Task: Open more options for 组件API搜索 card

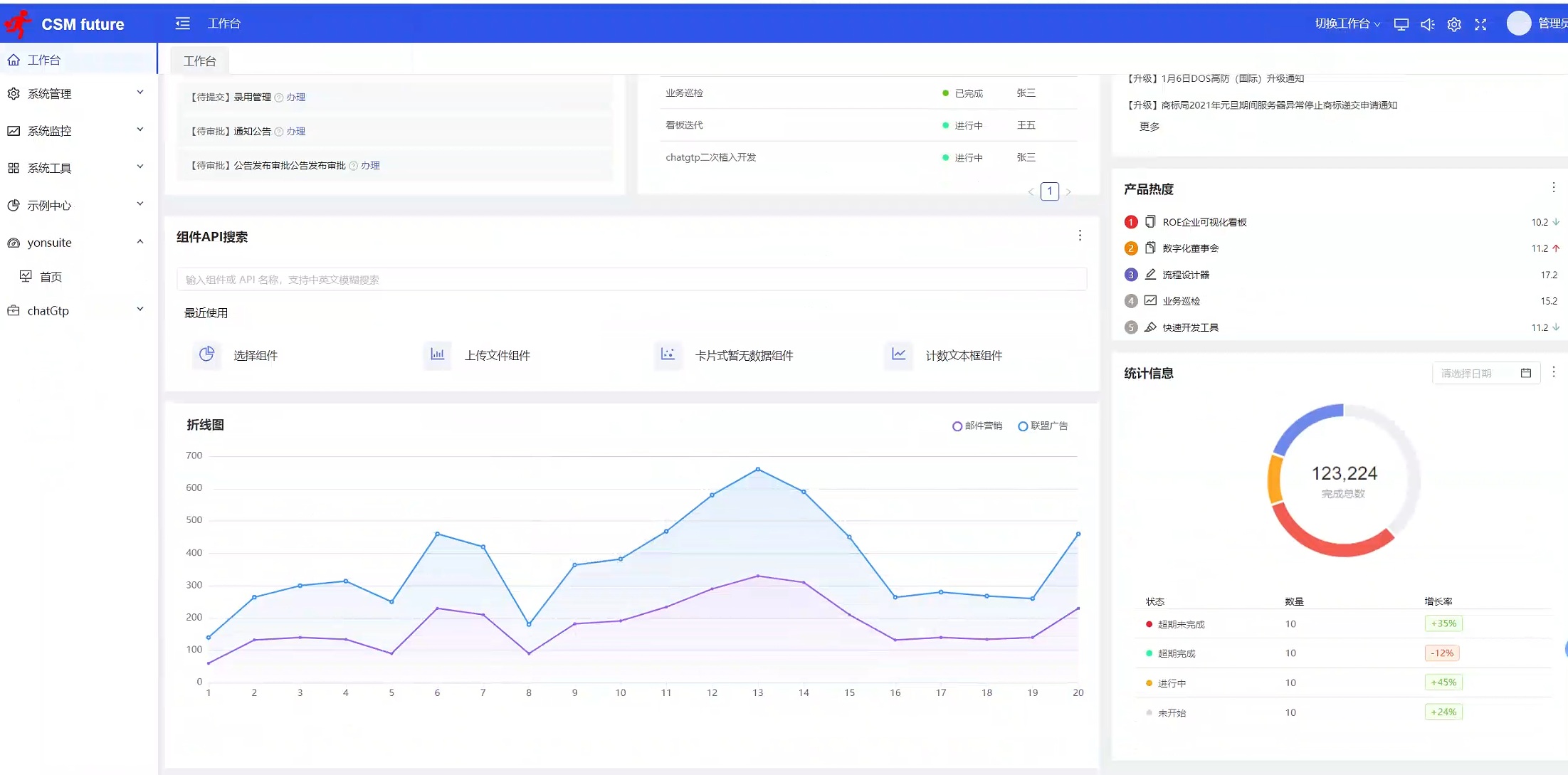Action: 1080,236
